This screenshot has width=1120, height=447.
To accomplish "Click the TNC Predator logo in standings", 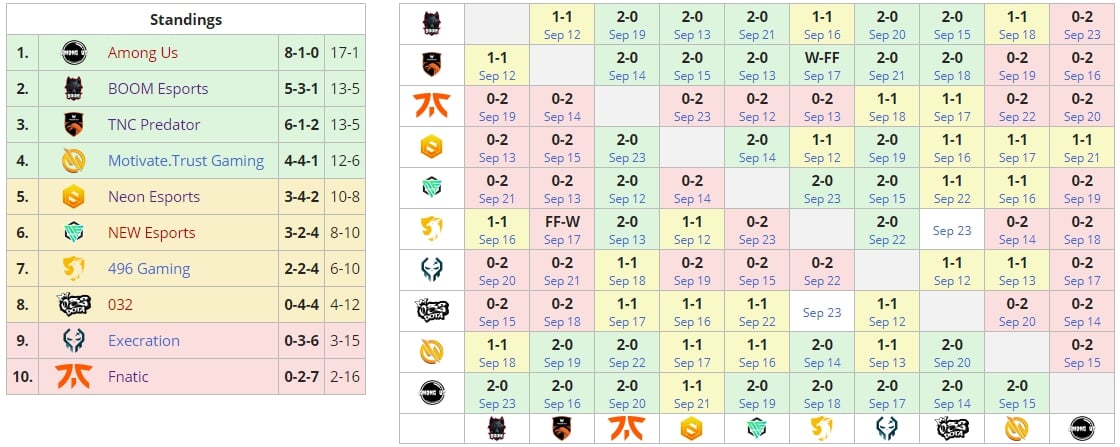I will [x=74, y=125].
